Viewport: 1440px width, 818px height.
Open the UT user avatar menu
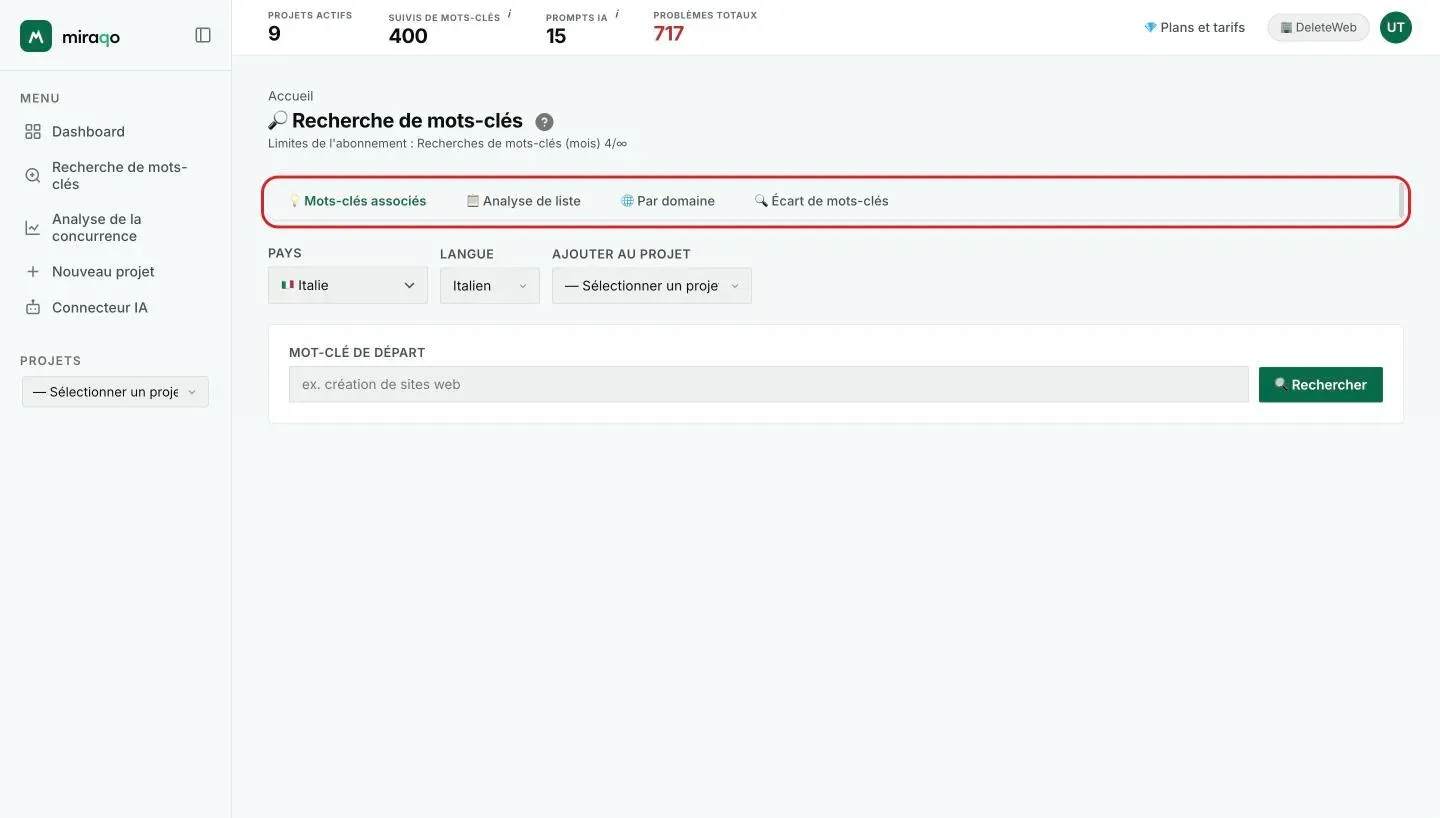click(1396, 28)
